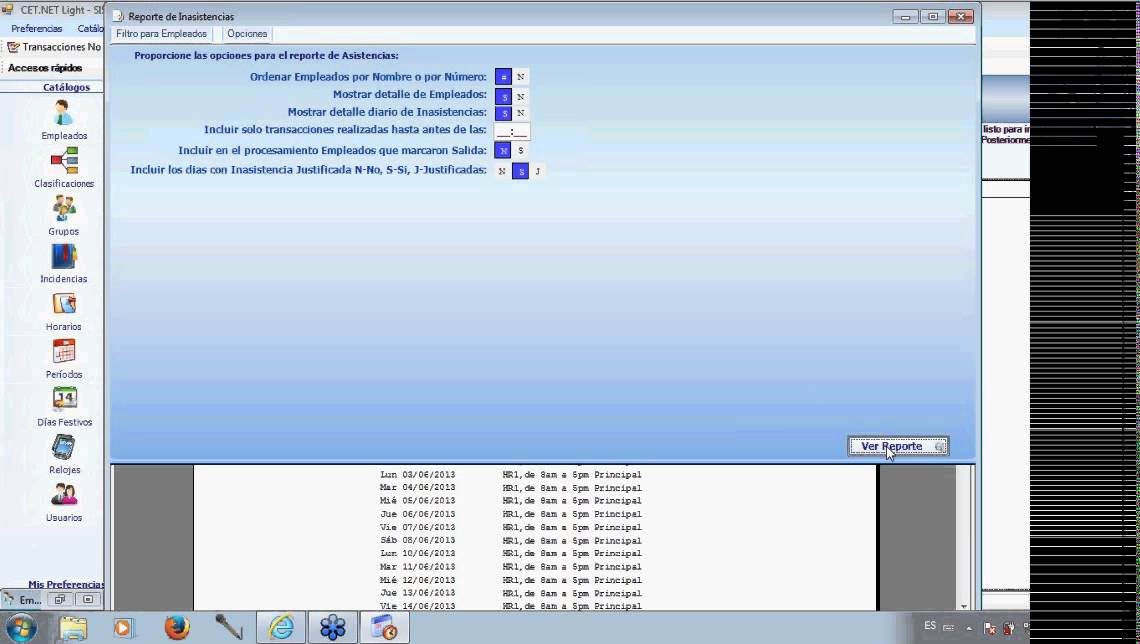Click the keyboard icon in system tray
Viewport: 1140px width, 644px height.
(x=948, y=627)
